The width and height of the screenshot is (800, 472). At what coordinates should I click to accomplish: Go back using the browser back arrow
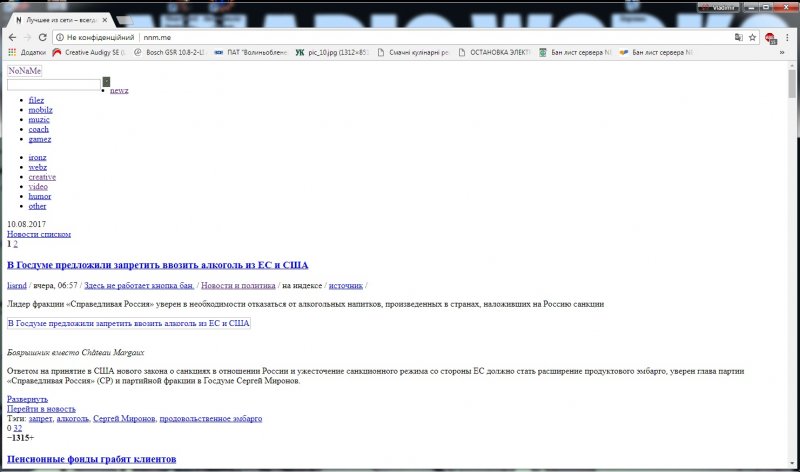[x=12, y=37]
